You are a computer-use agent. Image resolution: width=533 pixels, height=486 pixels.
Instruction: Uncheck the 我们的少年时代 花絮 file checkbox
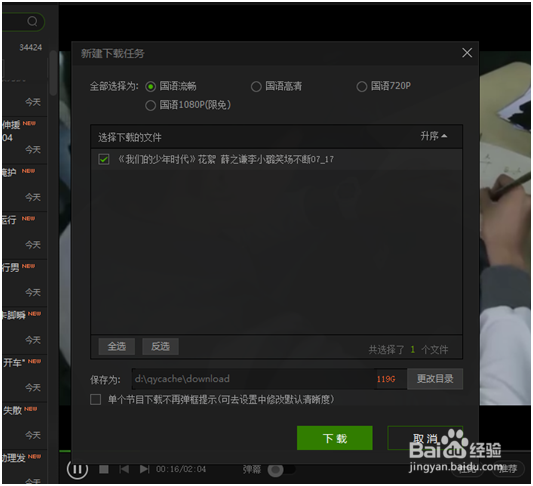tap(104, 159)
